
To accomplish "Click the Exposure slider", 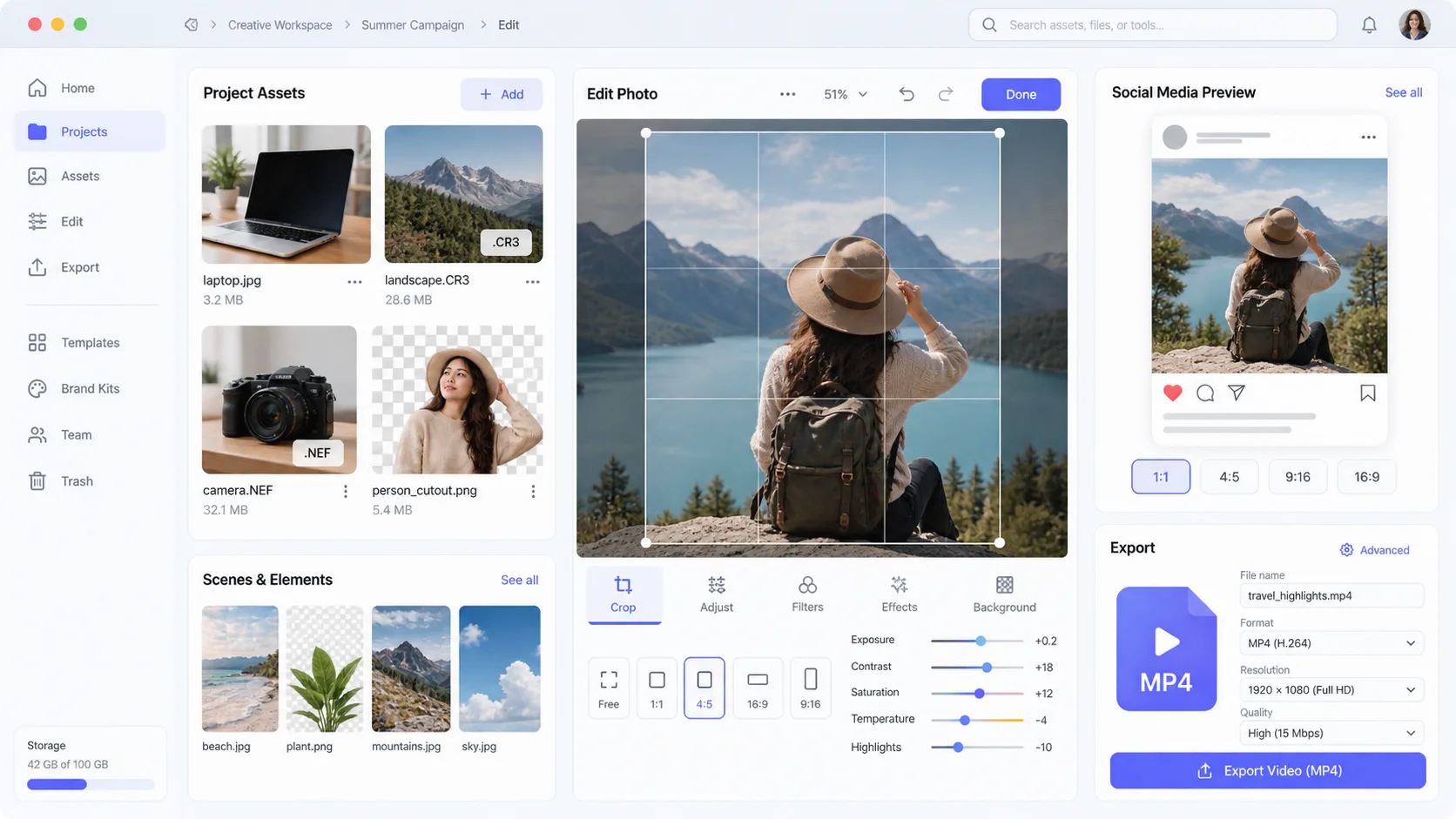I will [x=977, y=641].
